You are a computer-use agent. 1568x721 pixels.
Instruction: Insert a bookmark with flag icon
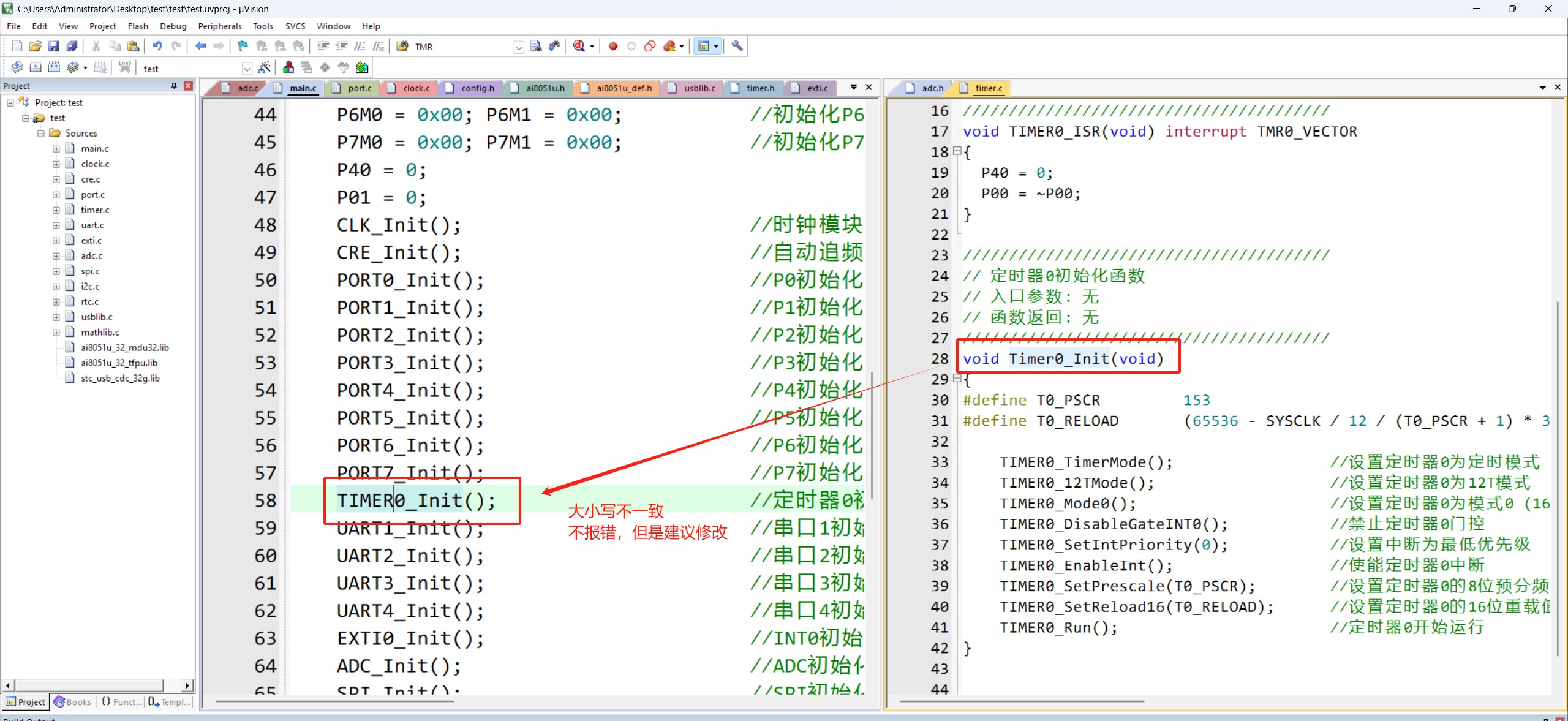coord(243,46)
